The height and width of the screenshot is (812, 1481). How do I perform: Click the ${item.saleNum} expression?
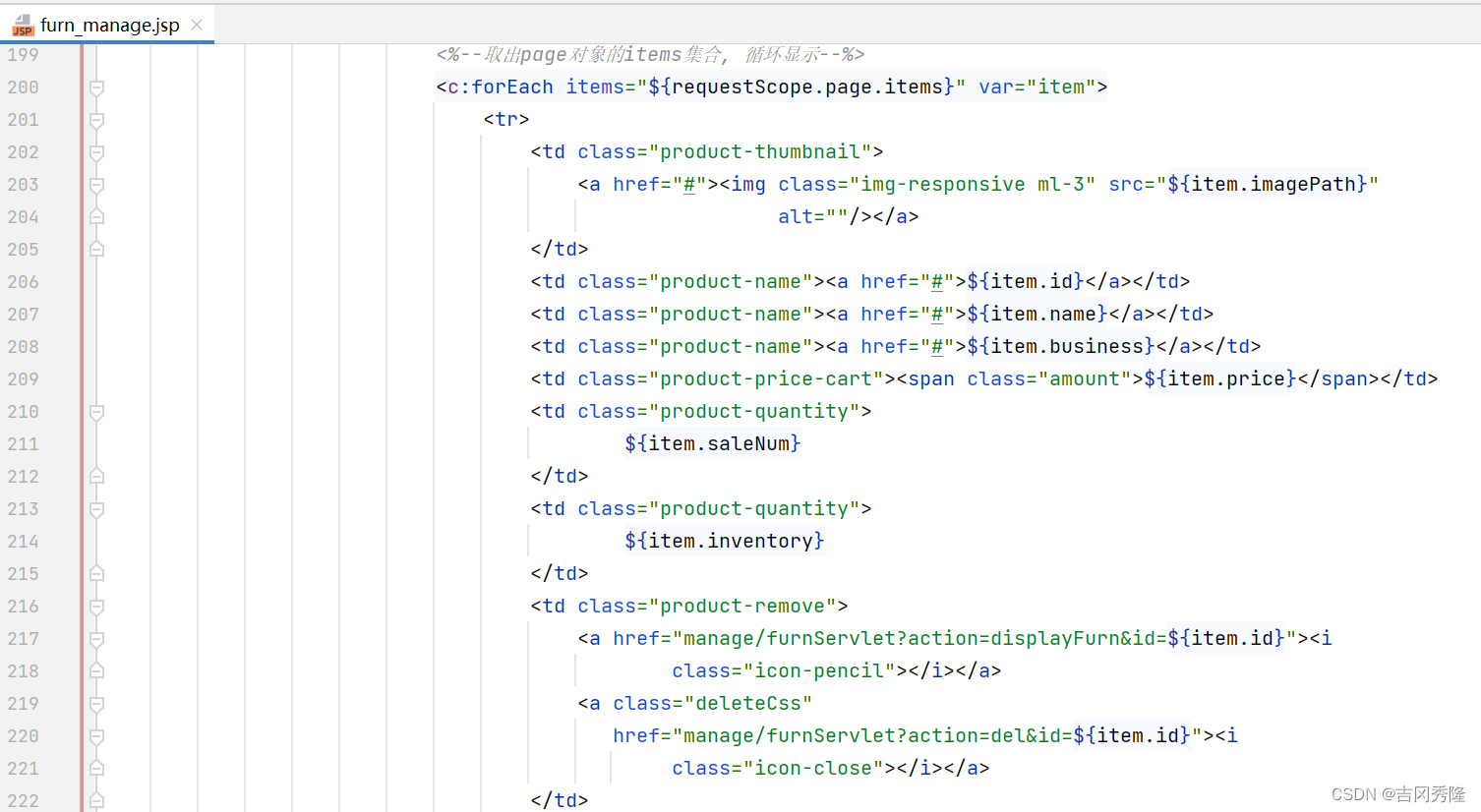click(713, 444)
